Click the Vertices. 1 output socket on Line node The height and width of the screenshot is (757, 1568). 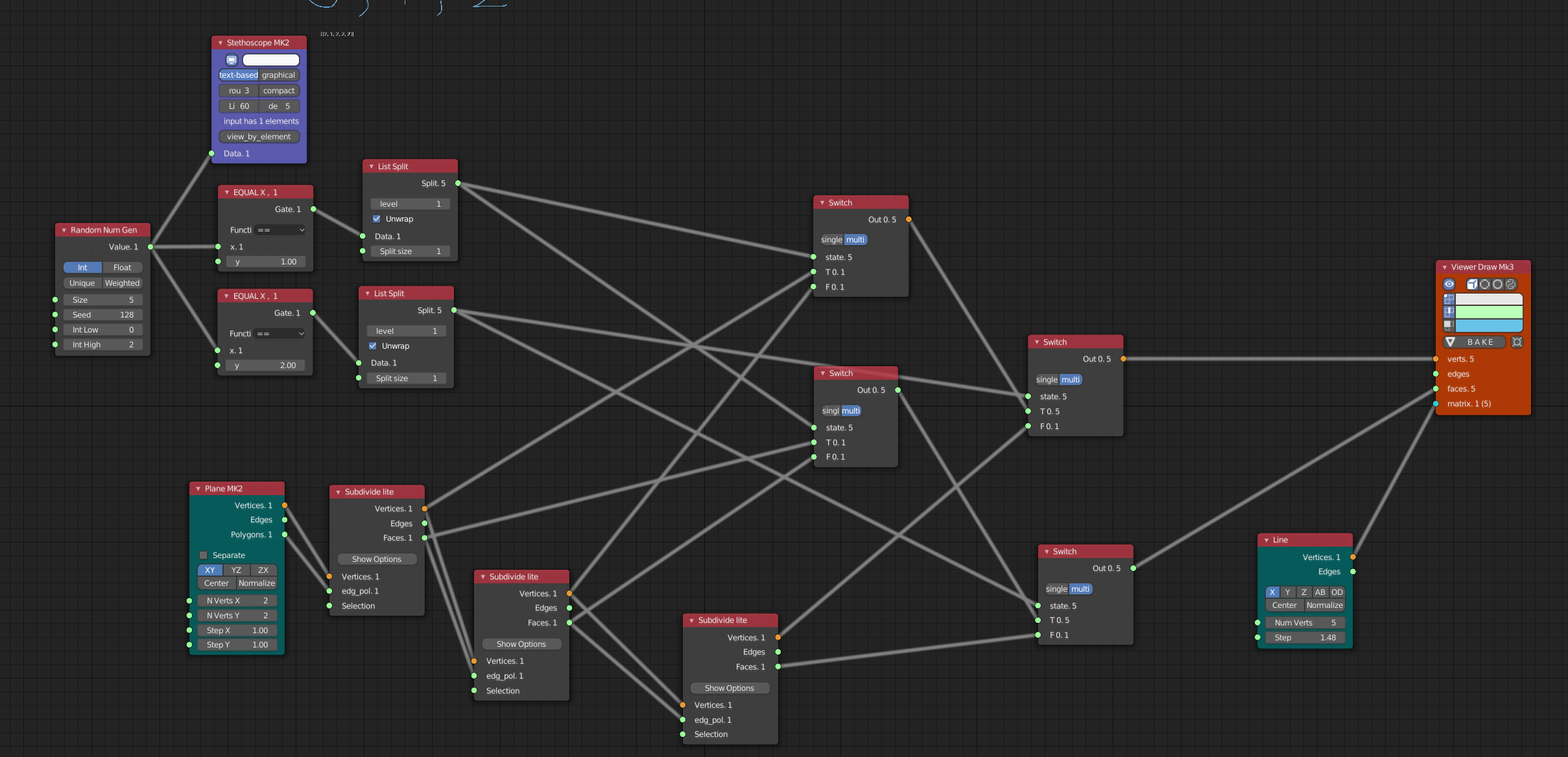click(1353, 557)
